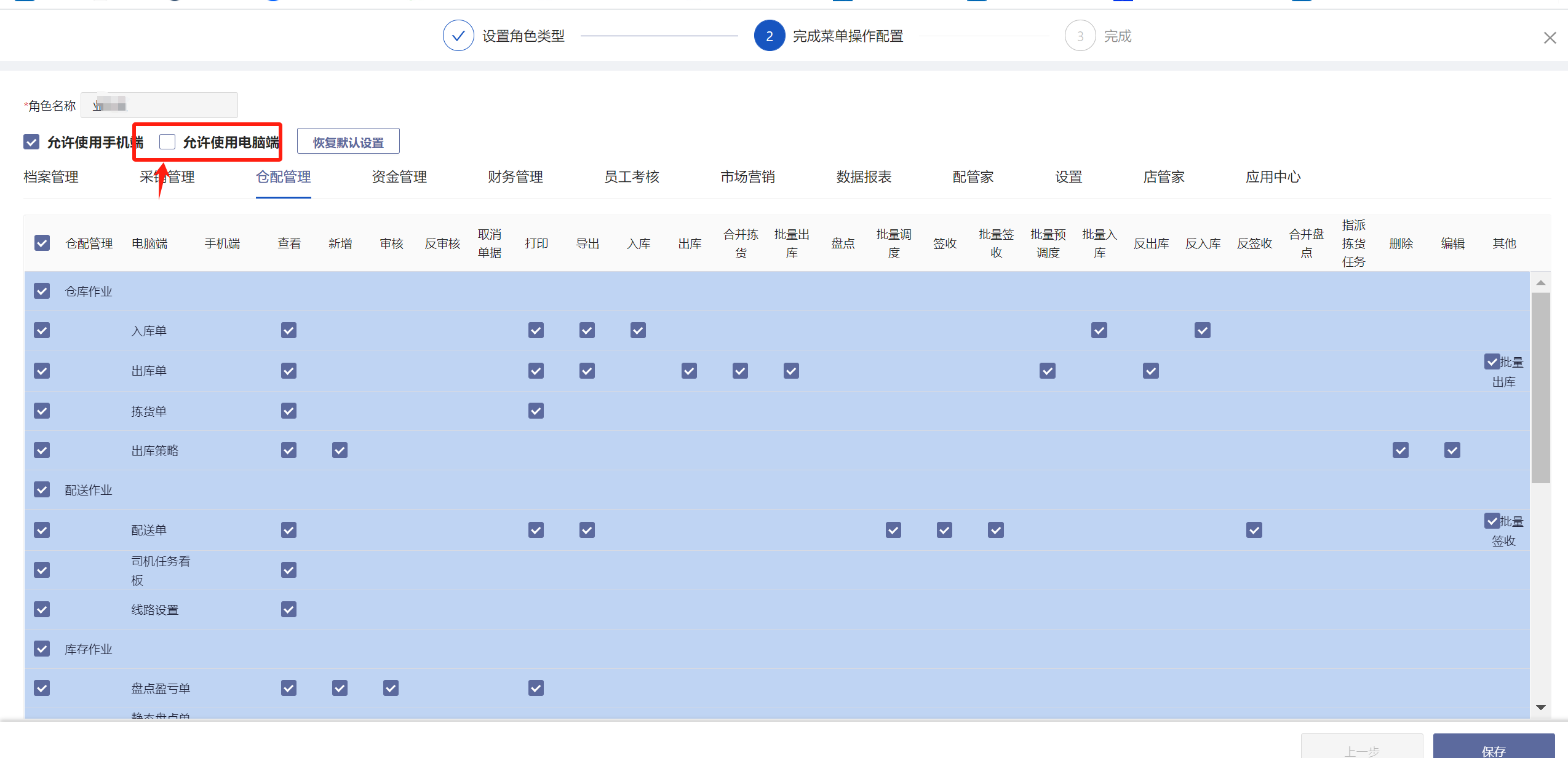The height and width of the screenshot is (758, 1568).
Task: Close the role configuration dialog
Action: [1550, 38]
